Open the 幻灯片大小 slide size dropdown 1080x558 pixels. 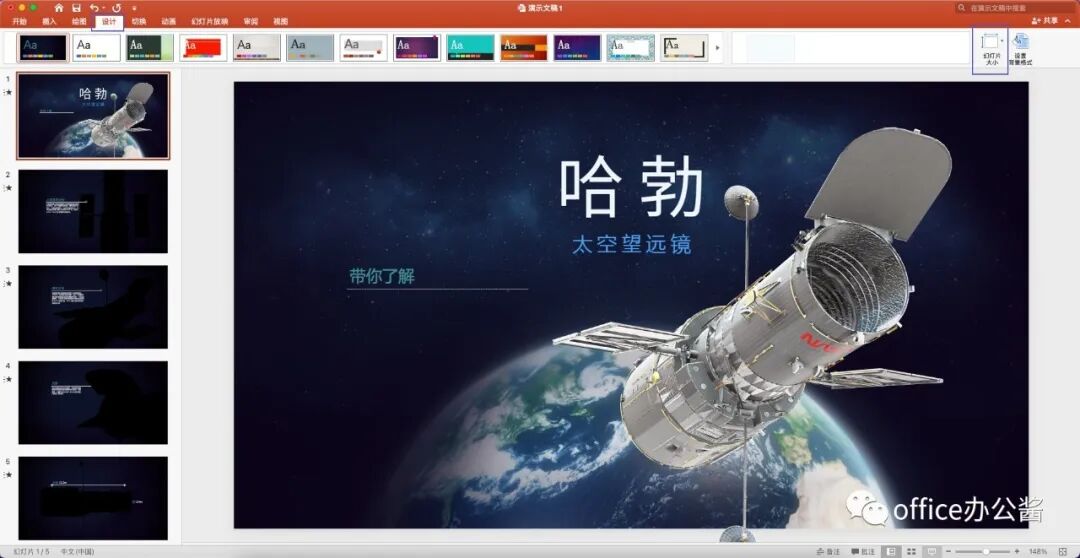990,50
